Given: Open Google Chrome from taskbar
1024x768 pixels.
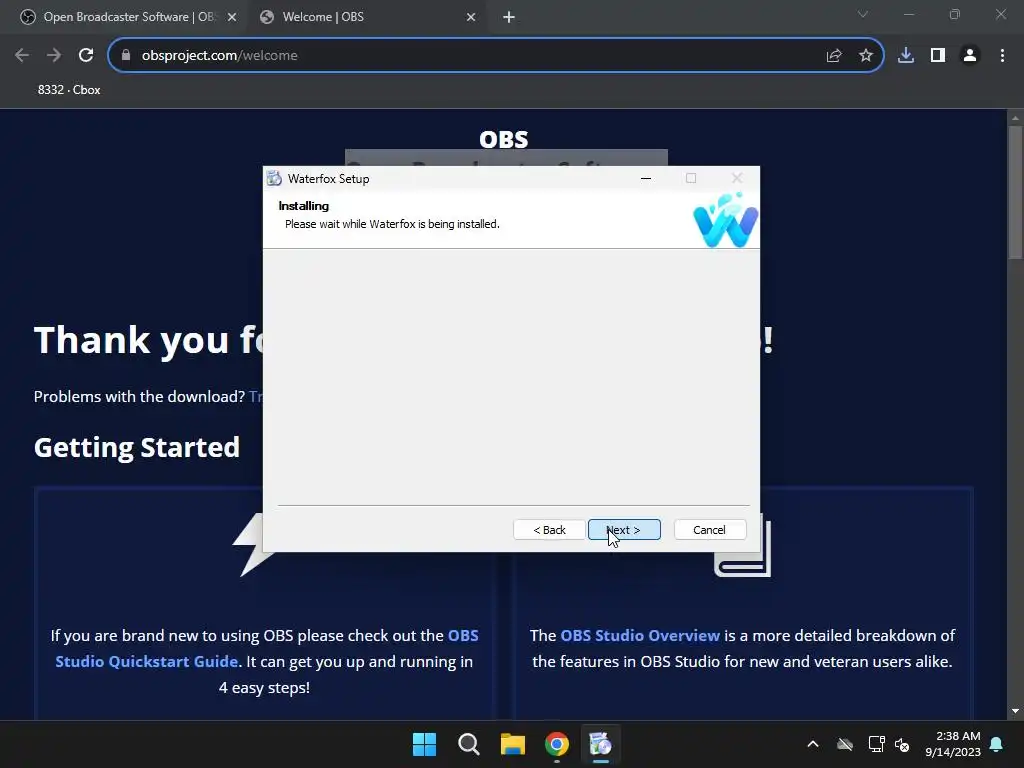Looking at the screenshot, I should [557, 744].
